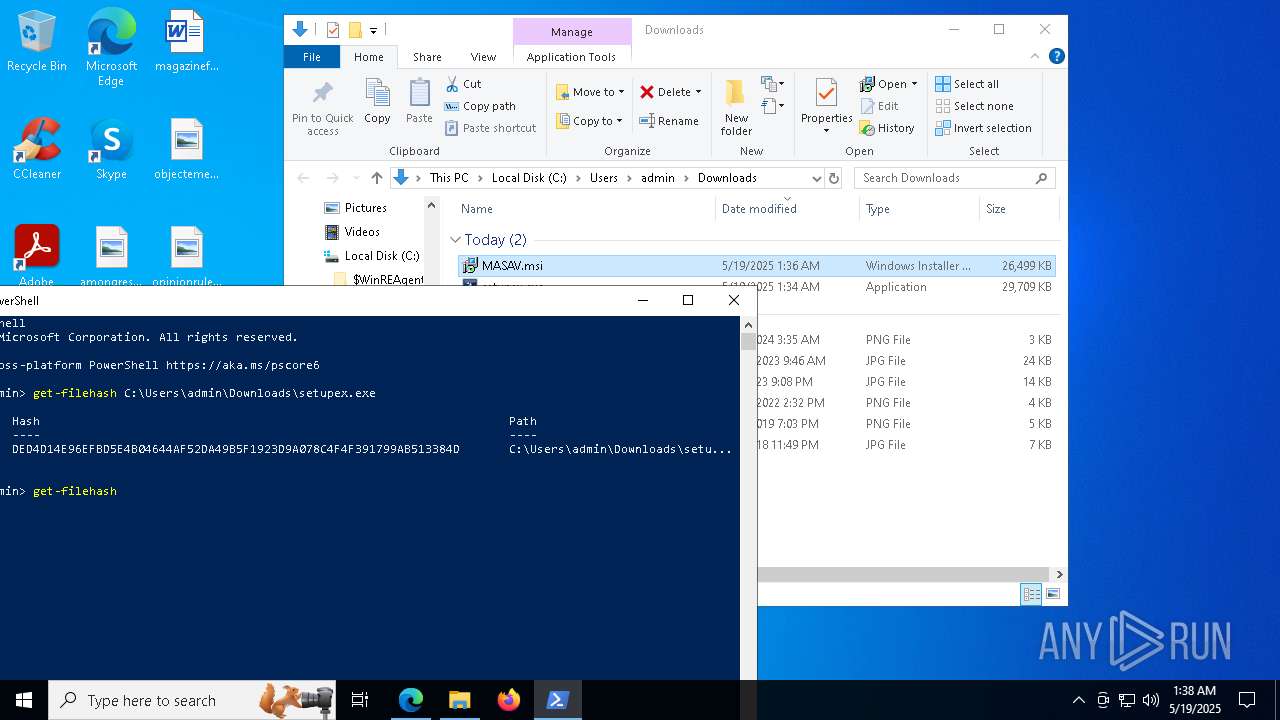Open the Move to dropdown
Image resolution: width=1280 pixels, height=720 pixels.
590,92
